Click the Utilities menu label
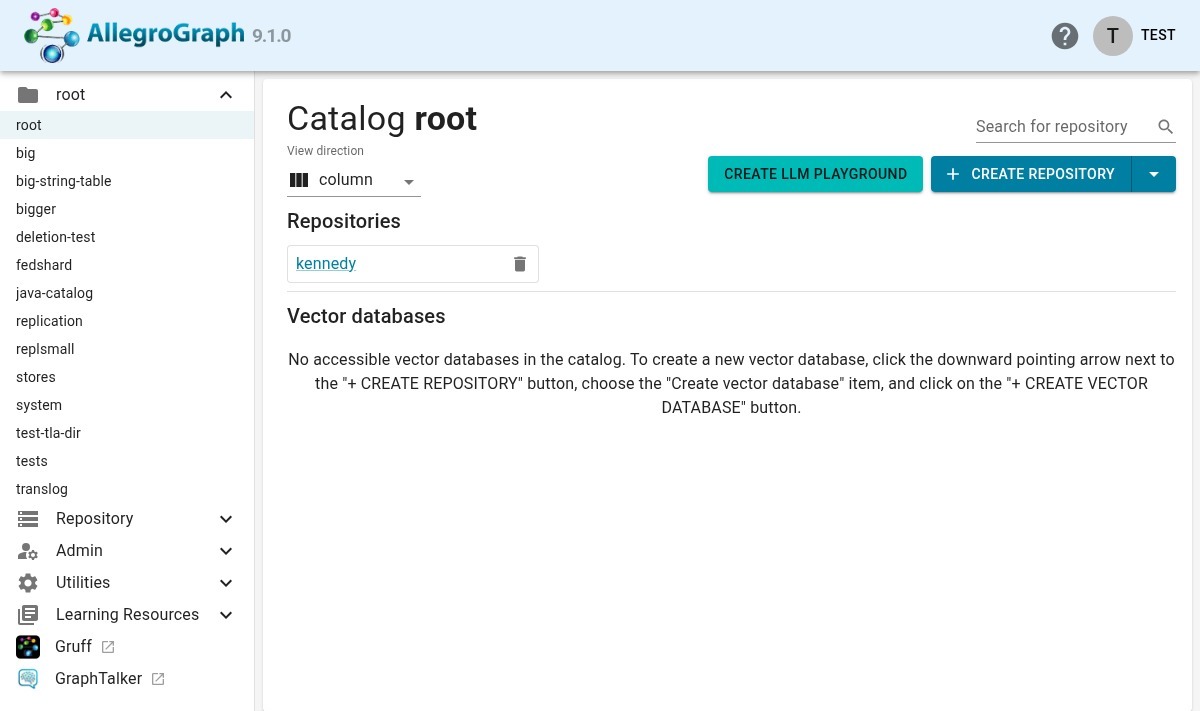This screenshot has width=1200, height=711. point(83,583)
